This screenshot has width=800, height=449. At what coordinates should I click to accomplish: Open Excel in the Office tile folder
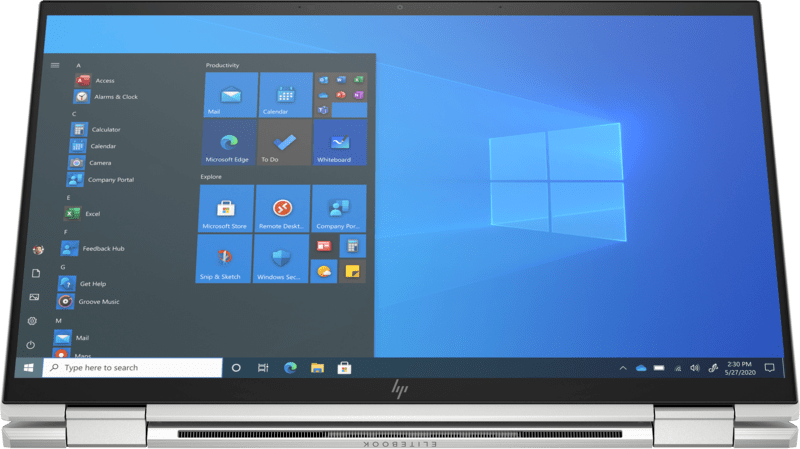(x=359, y=80)
